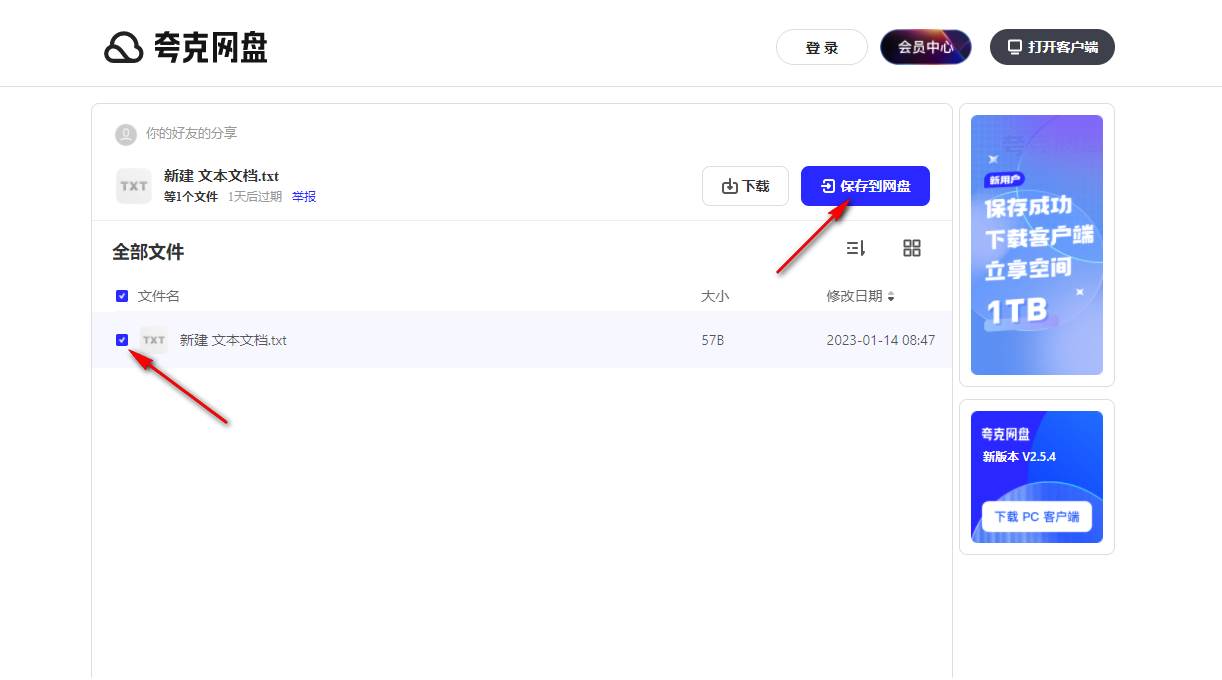Screen dimensions: 1222x680
Task: Click 保存到网盘 button
Action: [x=865, y=186]
